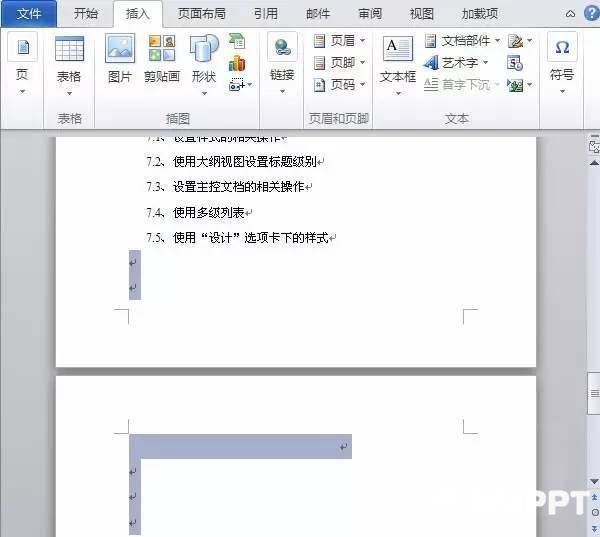Screen dimensions: 600x537
Task: Open the 页脚 footer dropdown
Action: pos(339,62)
